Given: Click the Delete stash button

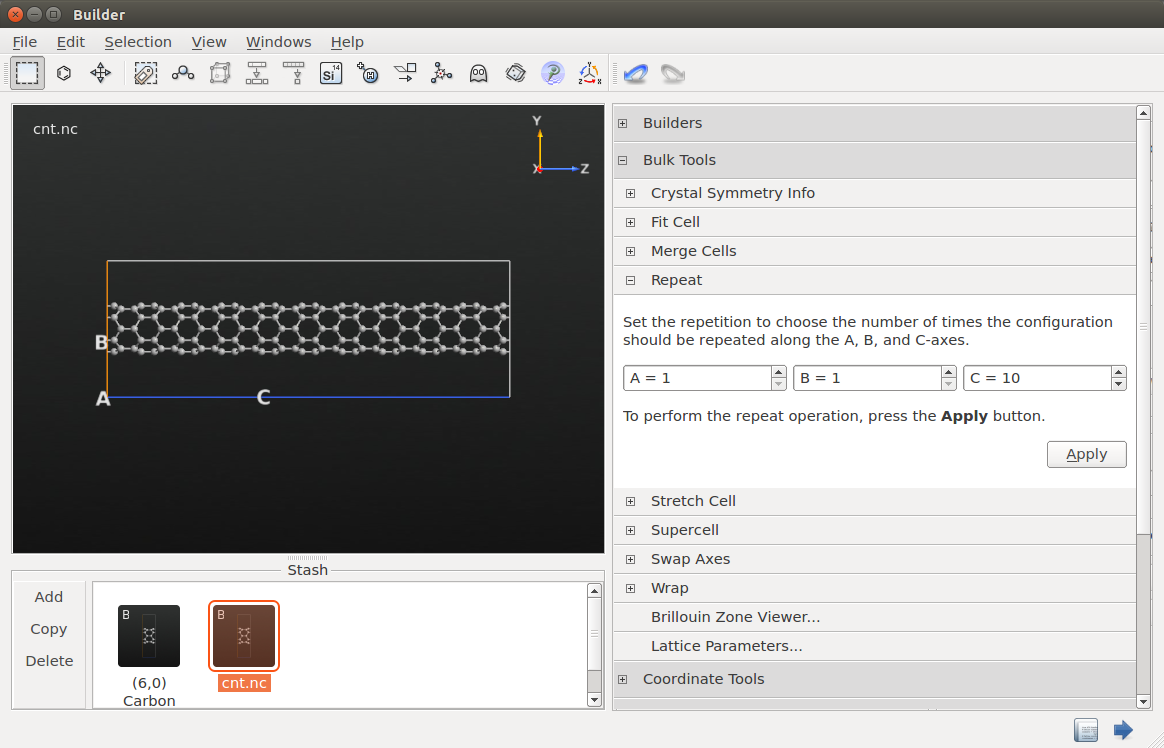Looking at the screenshot, I should (48, 660).
